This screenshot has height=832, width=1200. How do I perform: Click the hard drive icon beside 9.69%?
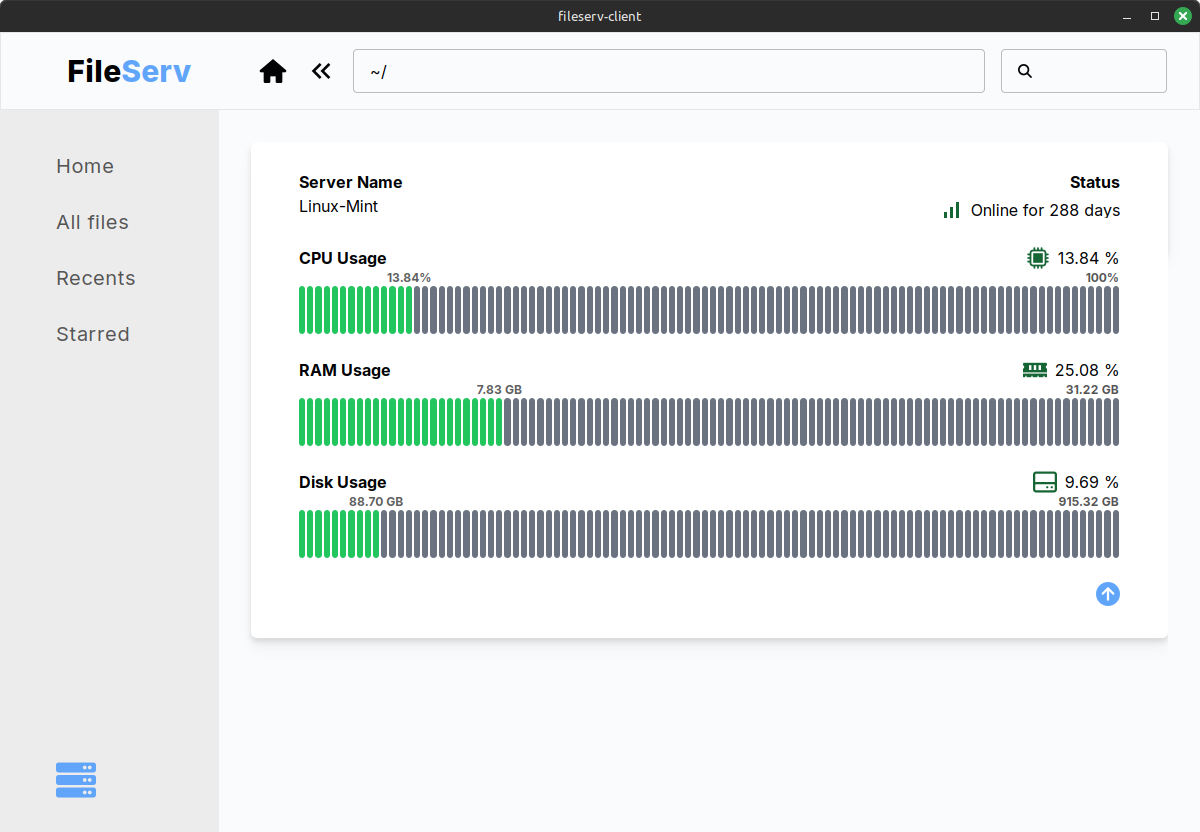coord(1038,481)
